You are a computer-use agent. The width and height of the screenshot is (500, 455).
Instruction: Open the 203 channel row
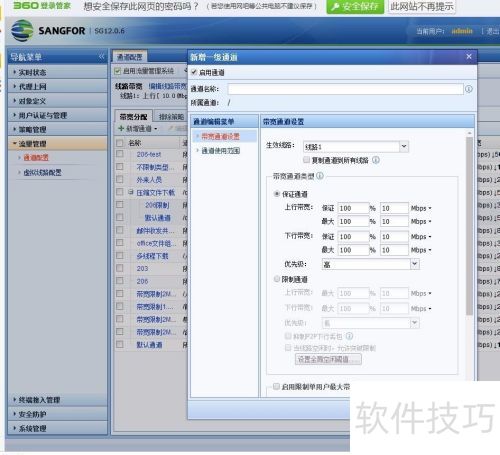click(x=142, y=269)
